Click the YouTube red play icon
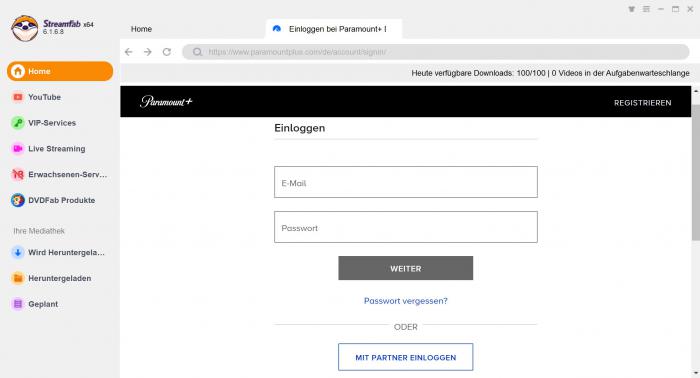The image size is (700, 378). (17, 97)
